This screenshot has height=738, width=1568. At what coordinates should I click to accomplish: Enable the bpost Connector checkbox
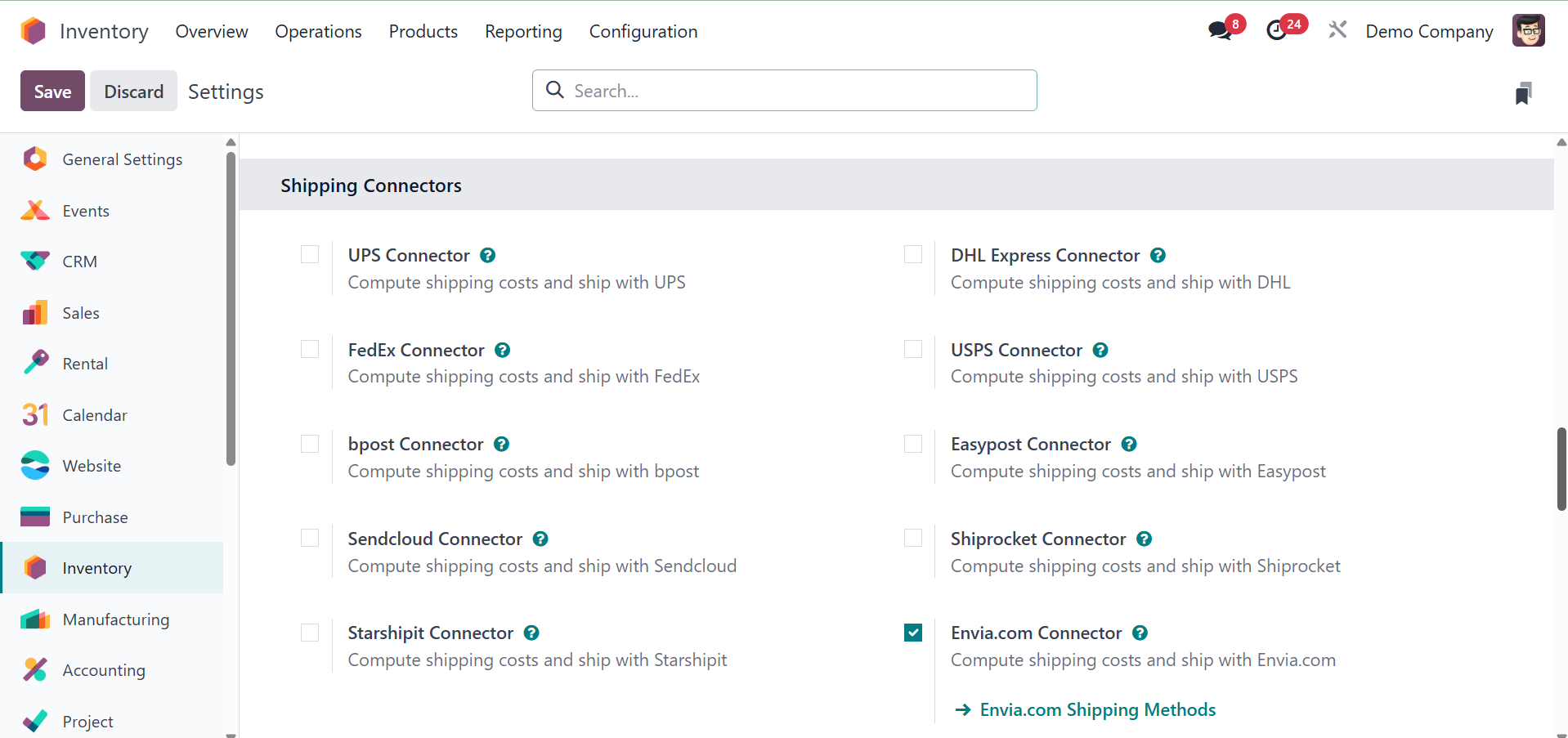(310, 443)
